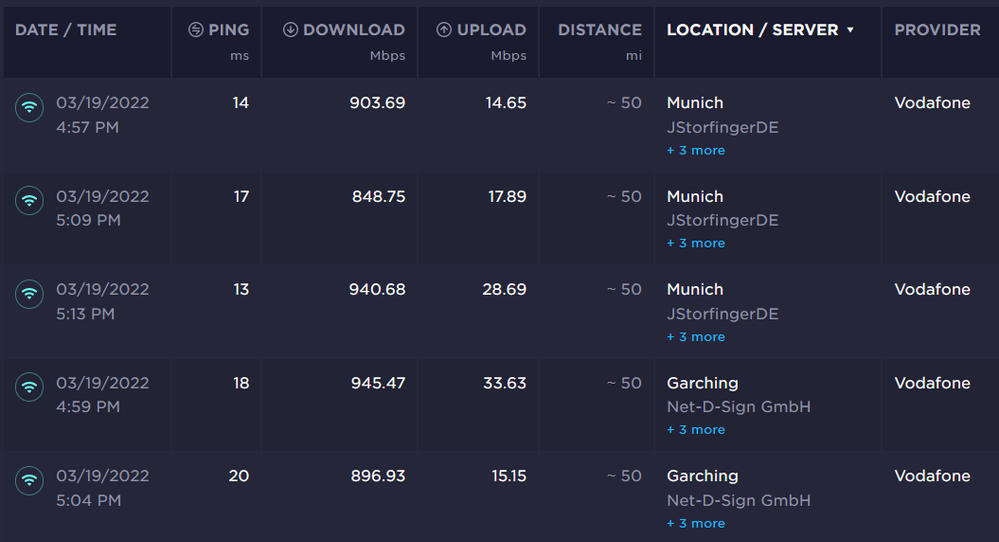Viewport: 999px width, 542px height.
Task: Sort by the Location / Server header label
Action: [752, 30]
